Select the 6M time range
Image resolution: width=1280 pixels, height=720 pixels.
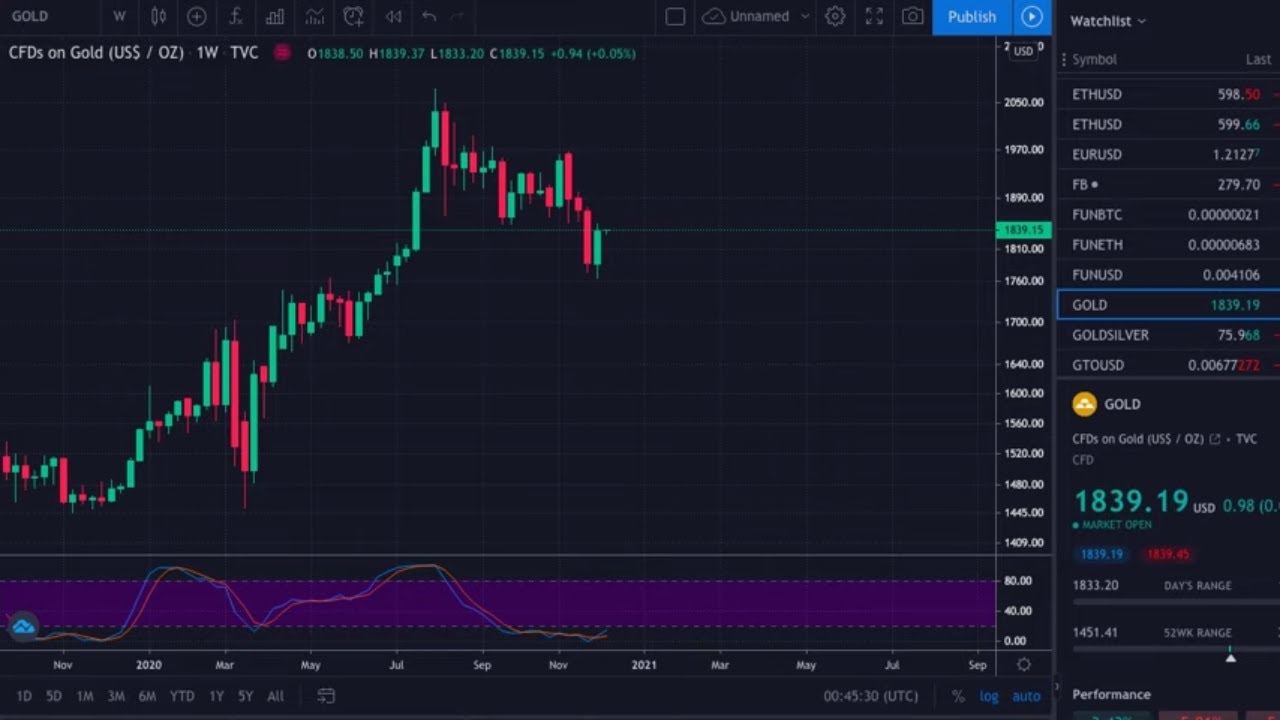pos(147,696)
